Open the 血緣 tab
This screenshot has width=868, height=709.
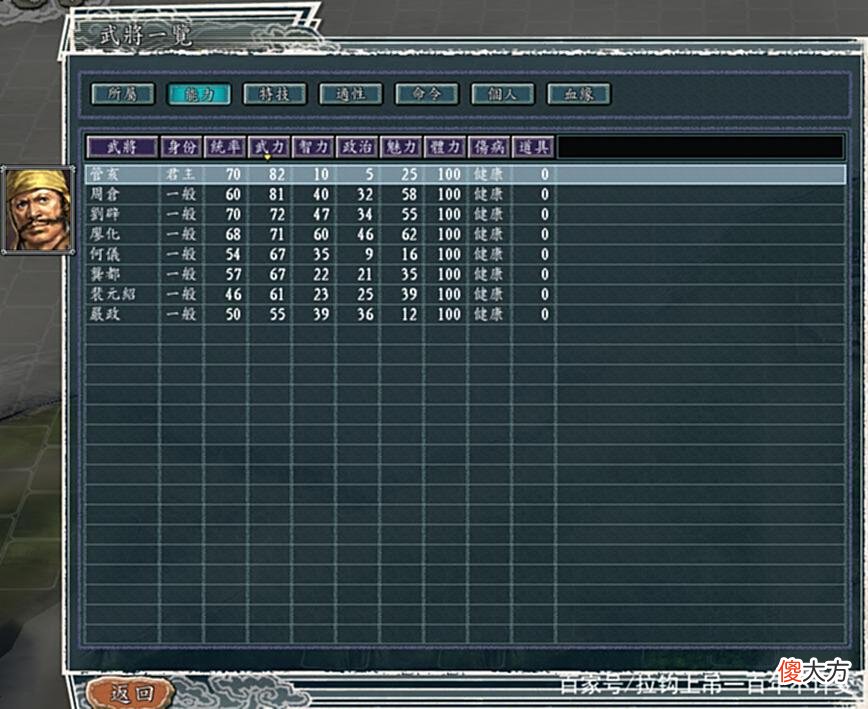(578, 94)
